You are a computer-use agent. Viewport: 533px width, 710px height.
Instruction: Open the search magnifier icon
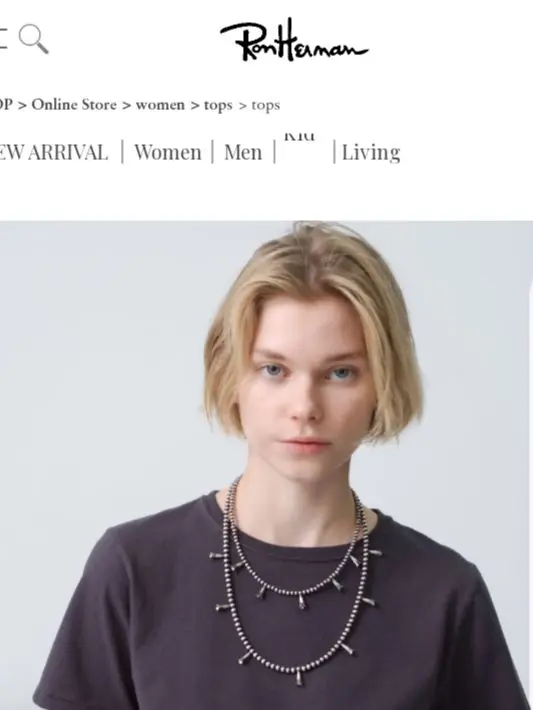pyautogui.click(x=34, y=39)
